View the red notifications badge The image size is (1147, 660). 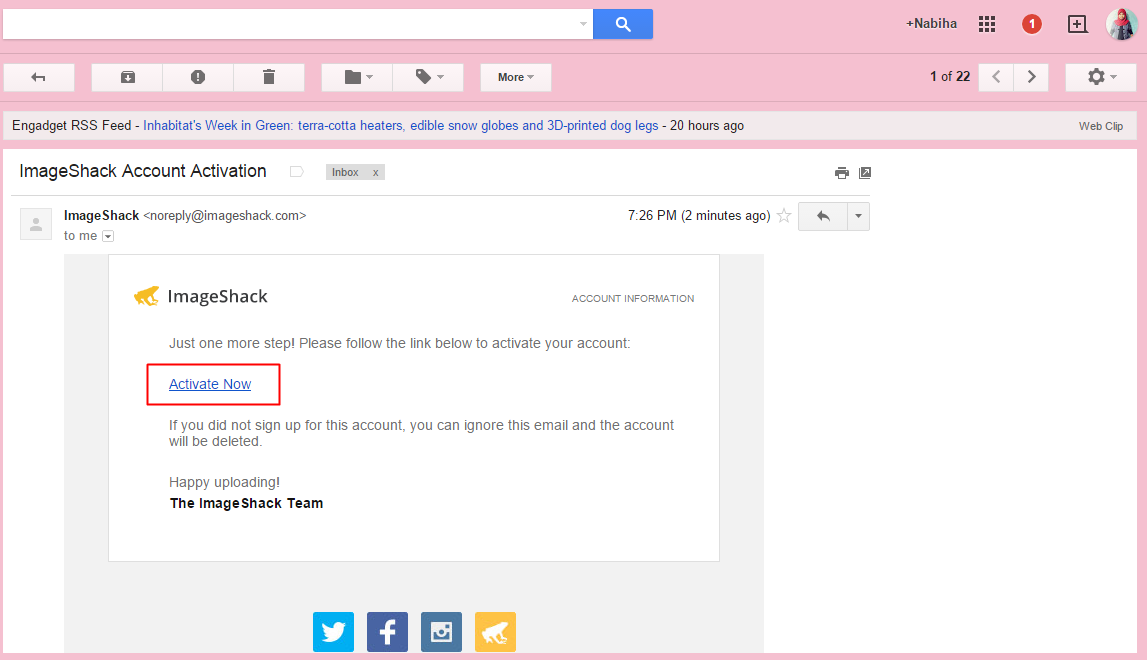1031,24
